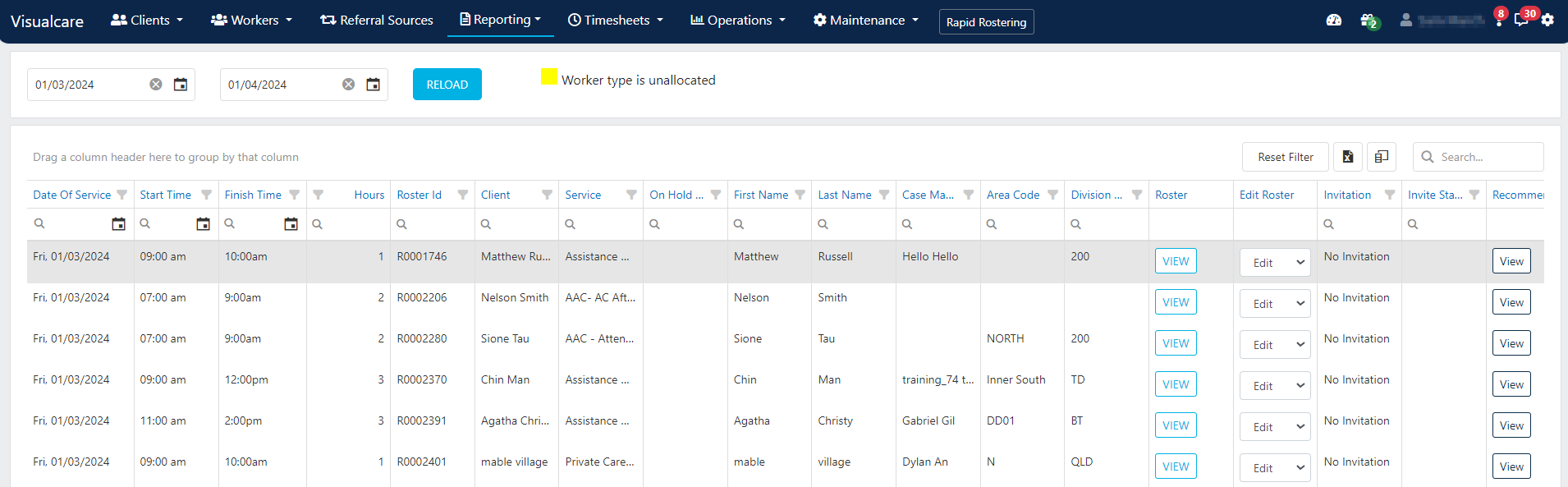Click VIEW roster for R0002370
1568x487 pixels.
[1176, 384]
